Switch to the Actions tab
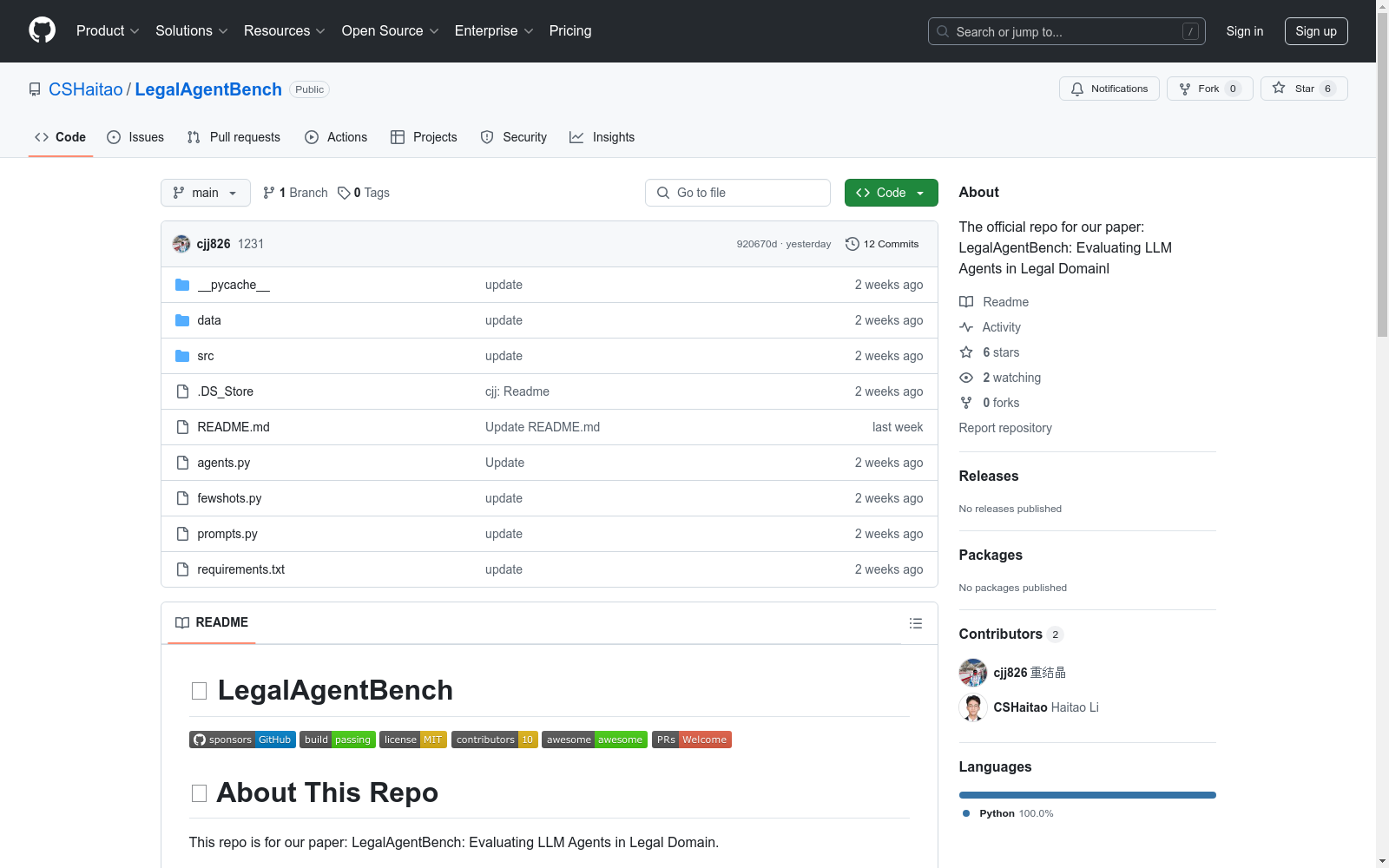The width and height of the screenshot is (1389, 868). (336, 137)
